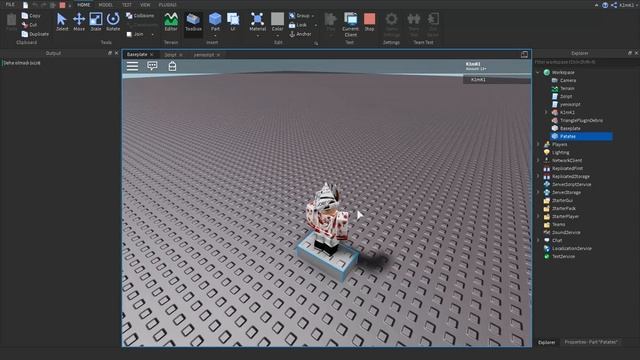Switch to the Script document tab

(x=170, y=55)
